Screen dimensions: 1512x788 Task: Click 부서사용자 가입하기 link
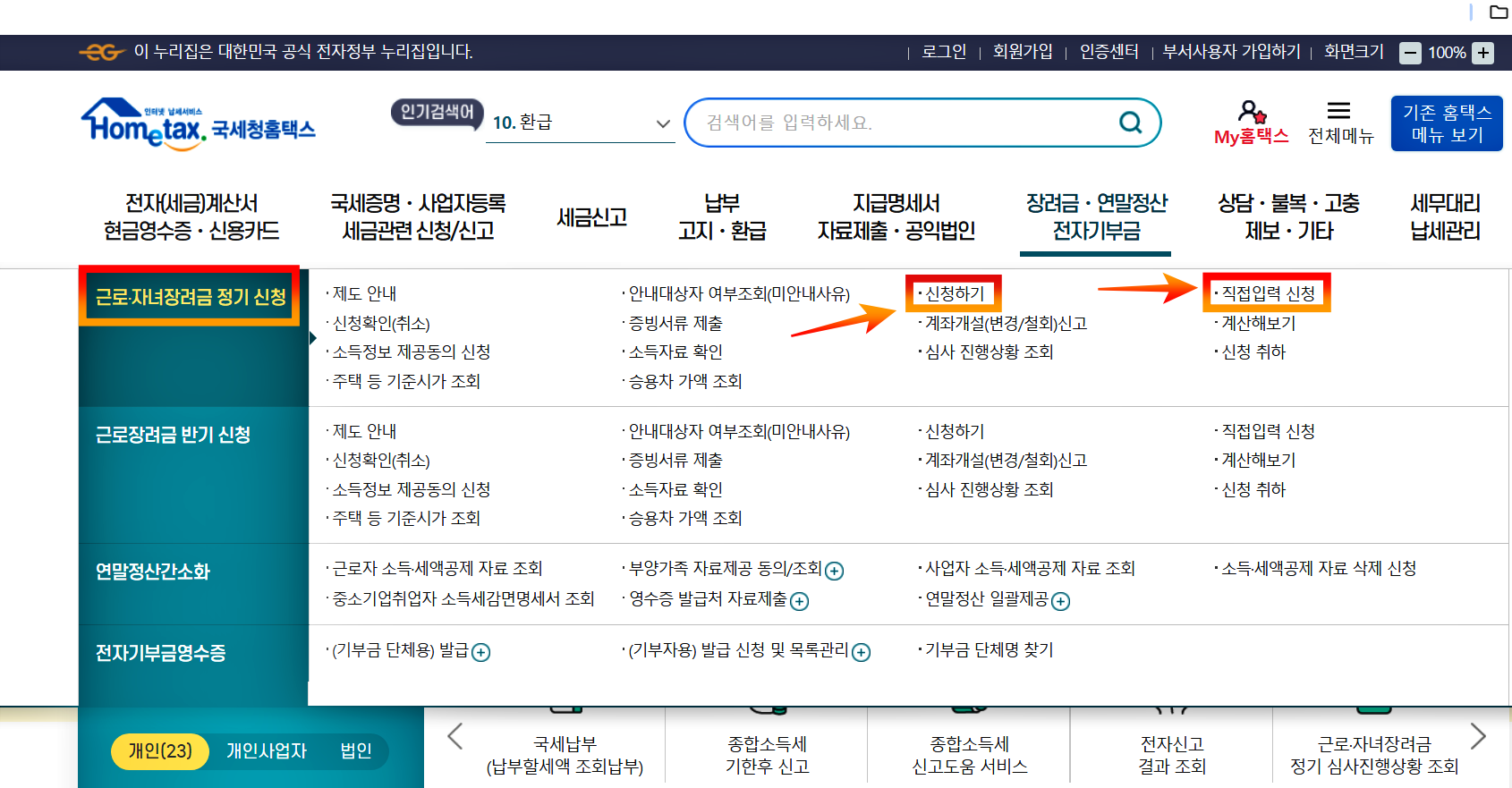tap(1231, 52)
